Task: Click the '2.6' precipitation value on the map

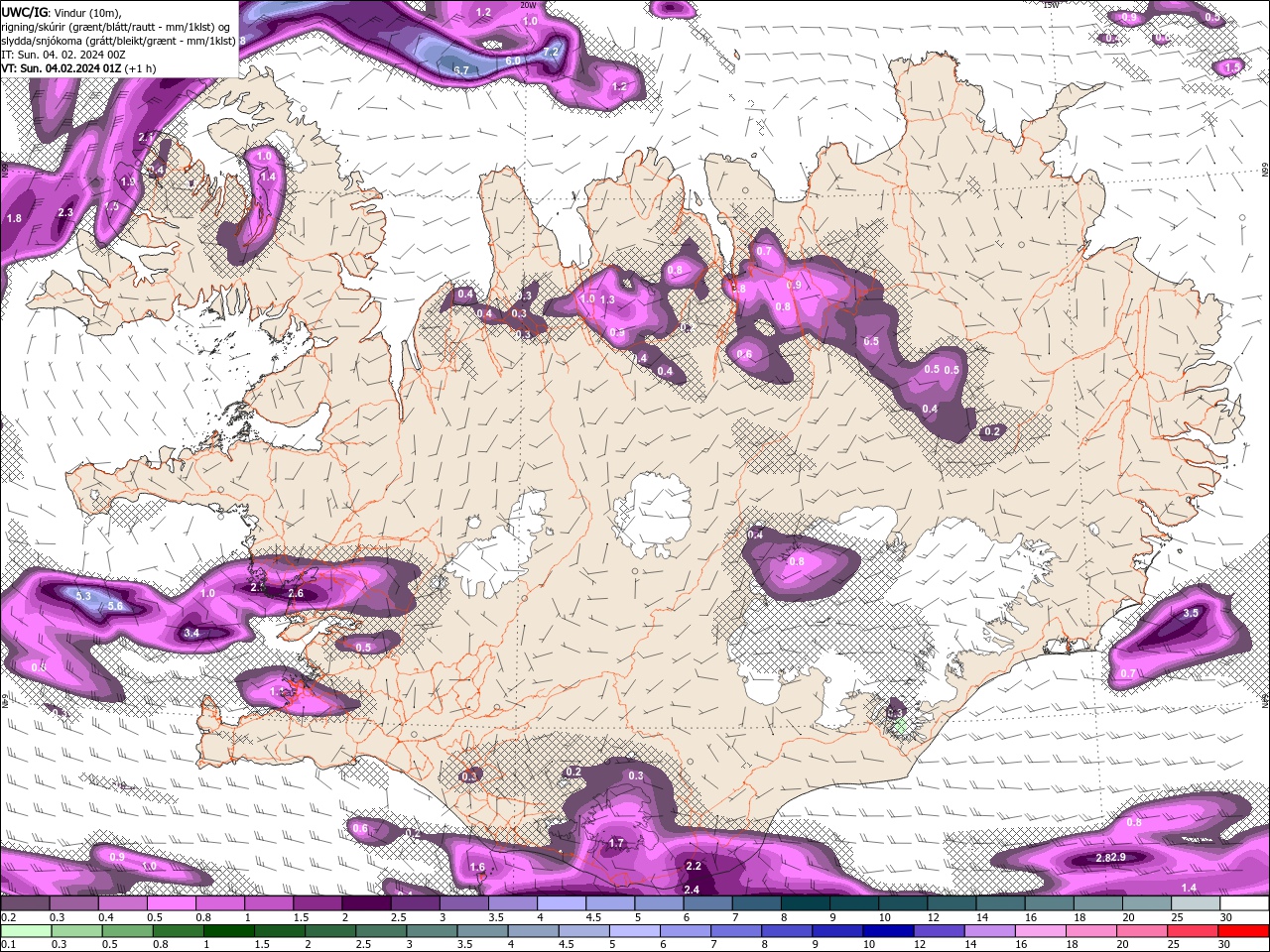Action: point(295,594)
